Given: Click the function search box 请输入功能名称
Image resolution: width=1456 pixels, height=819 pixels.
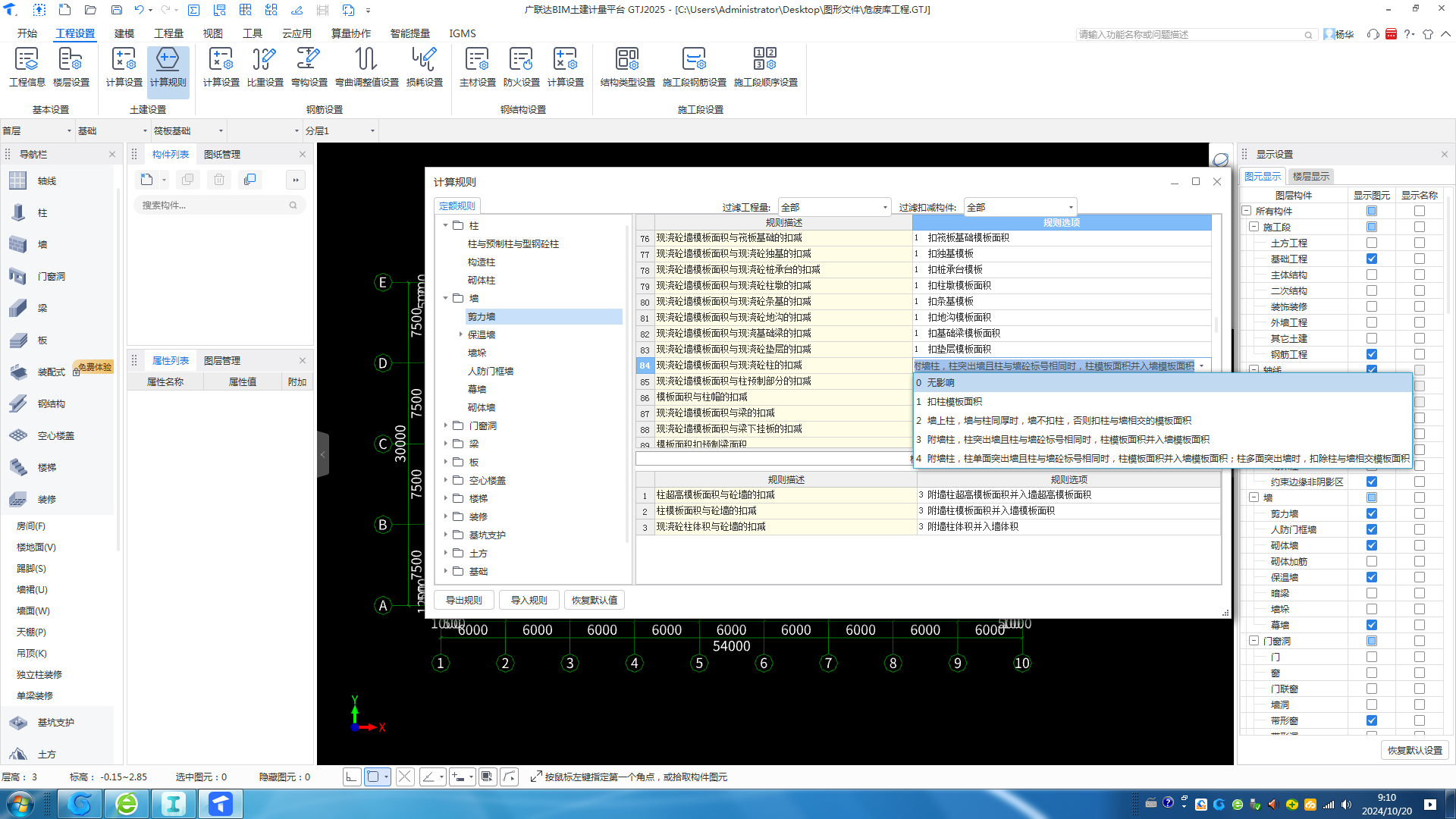Looking at the screenshot, I should tap(1195, 34).
